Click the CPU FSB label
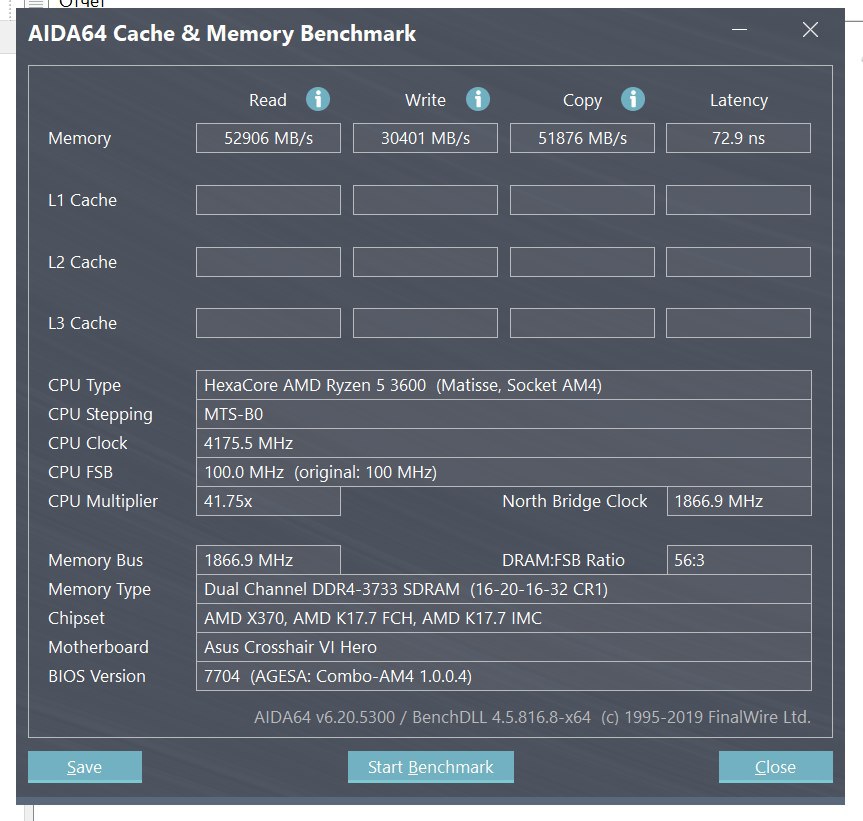Viewport: 863px width, 821px height. pos(80,472)
